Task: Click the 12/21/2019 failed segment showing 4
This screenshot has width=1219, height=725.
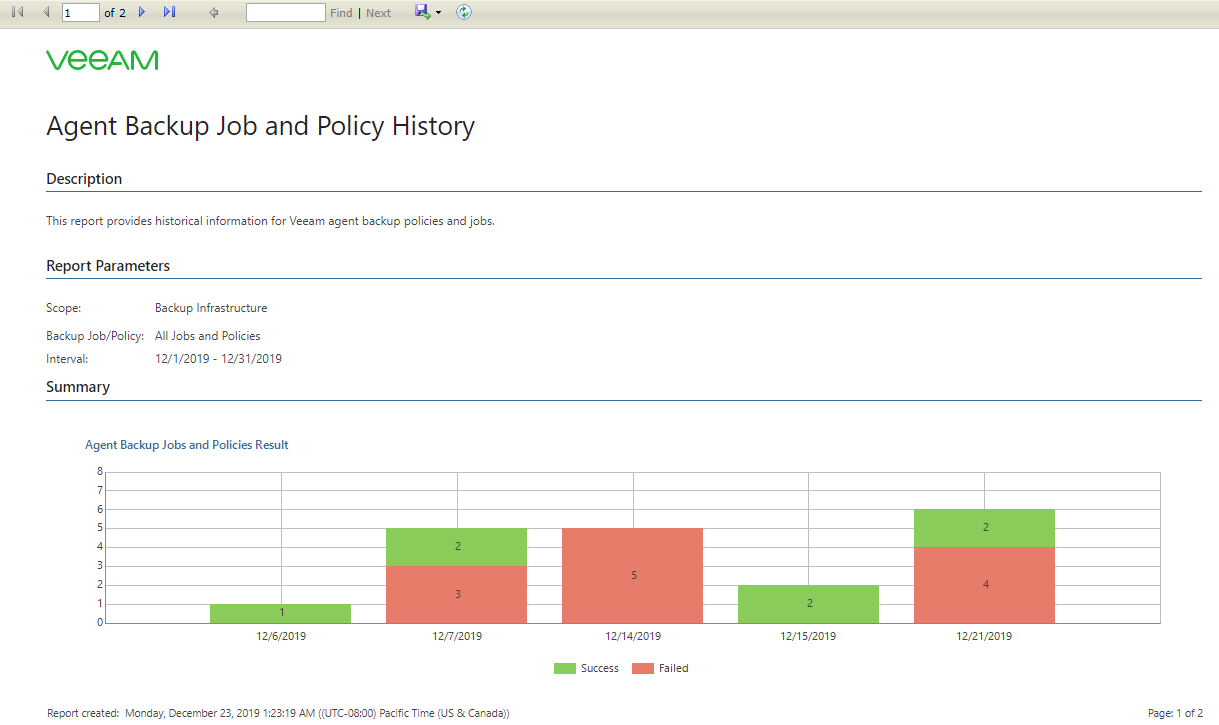Action: [x=984, y=585]
